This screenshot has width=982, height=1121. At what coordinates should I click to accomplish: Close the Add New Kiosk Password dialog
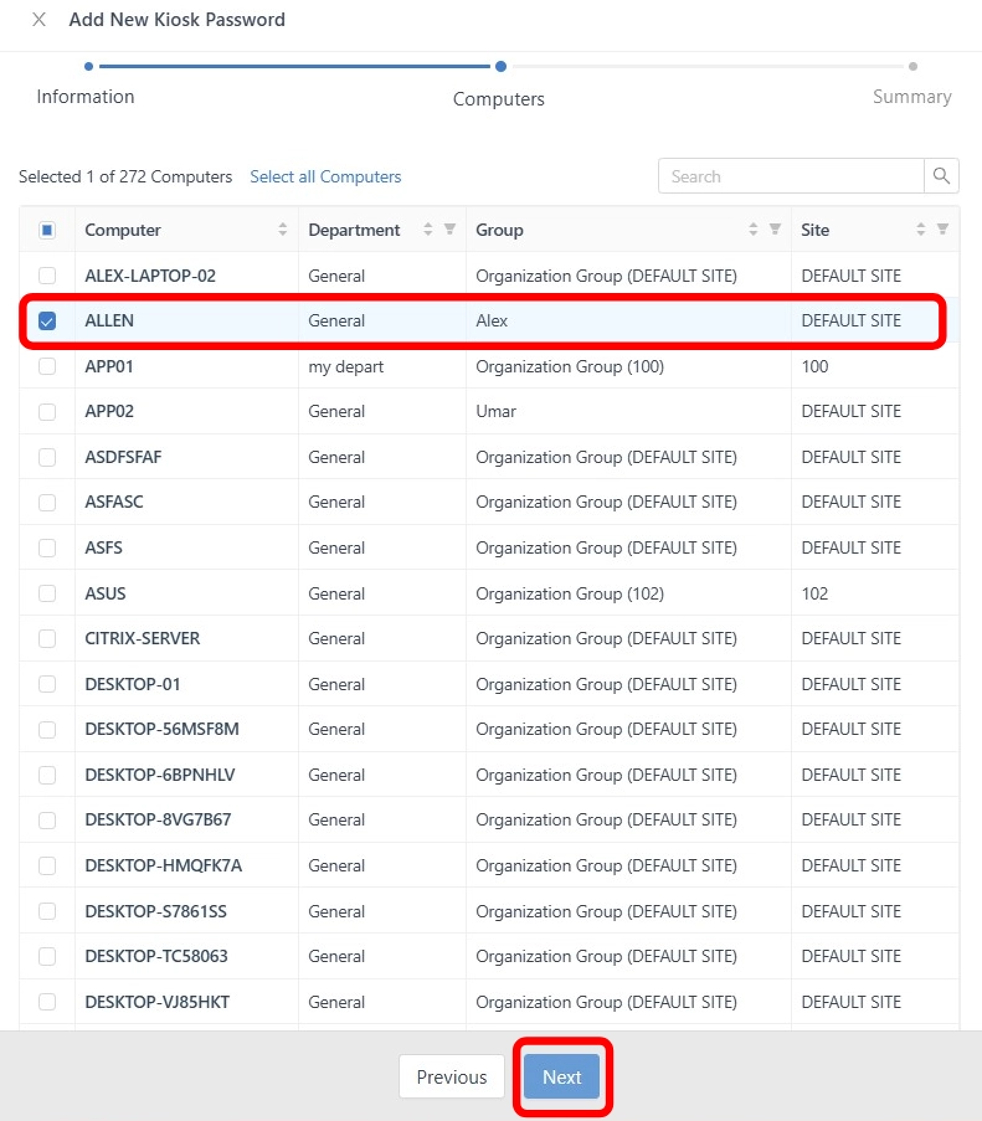(39, 19)
